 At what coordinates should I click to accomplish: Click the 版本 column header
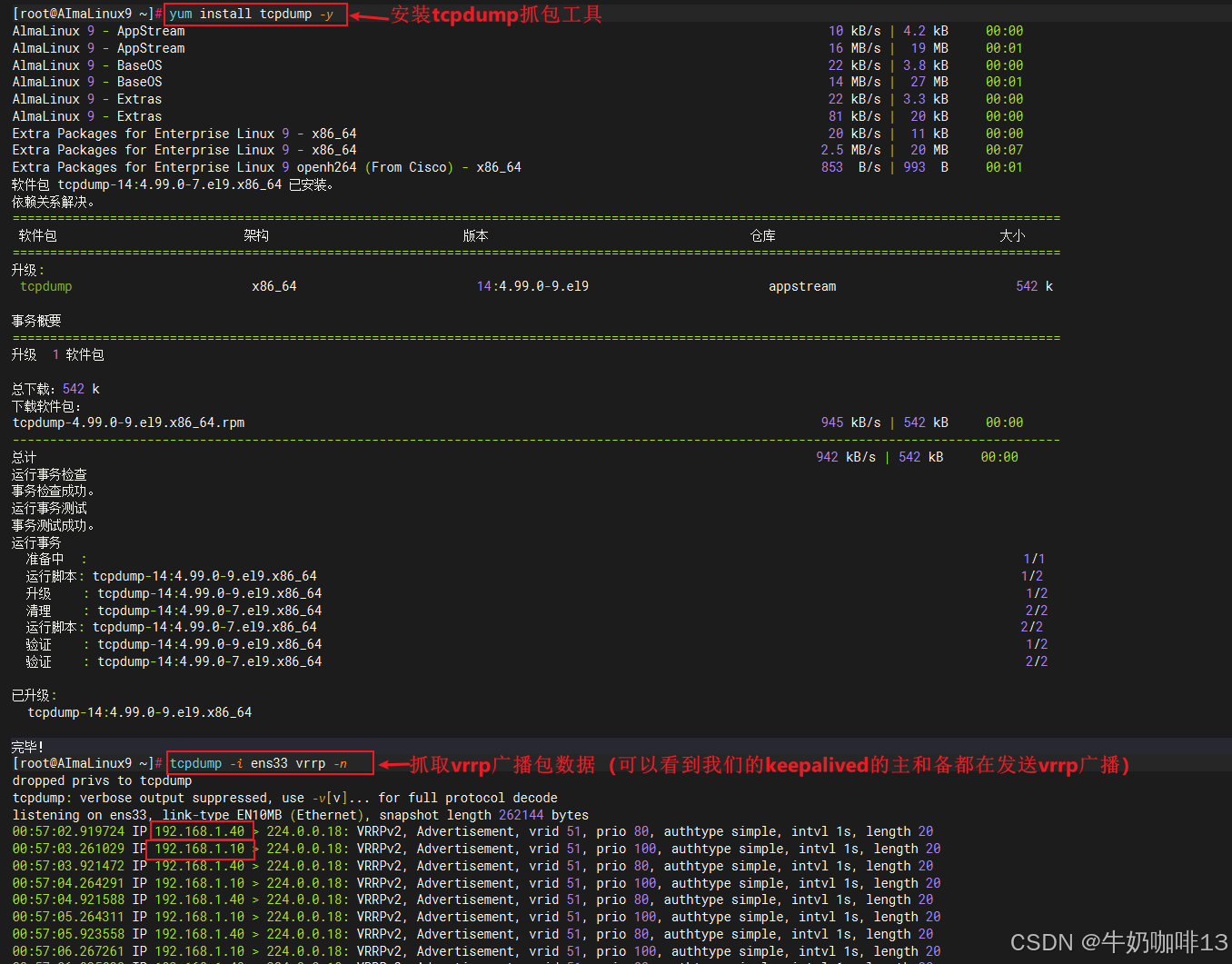(475, 235)
